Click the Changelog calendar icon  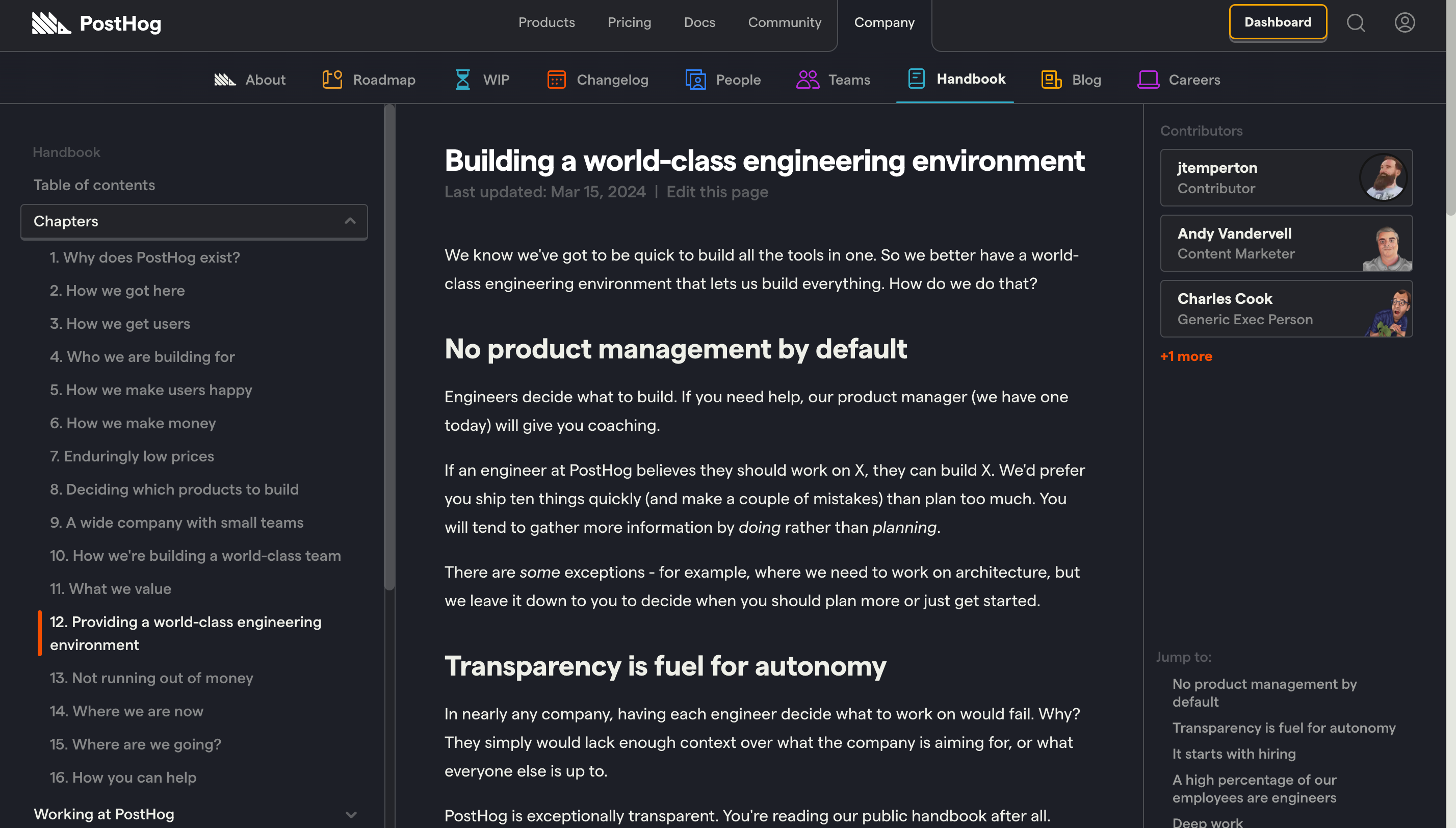pyautogui.click(x=556, y=80)
